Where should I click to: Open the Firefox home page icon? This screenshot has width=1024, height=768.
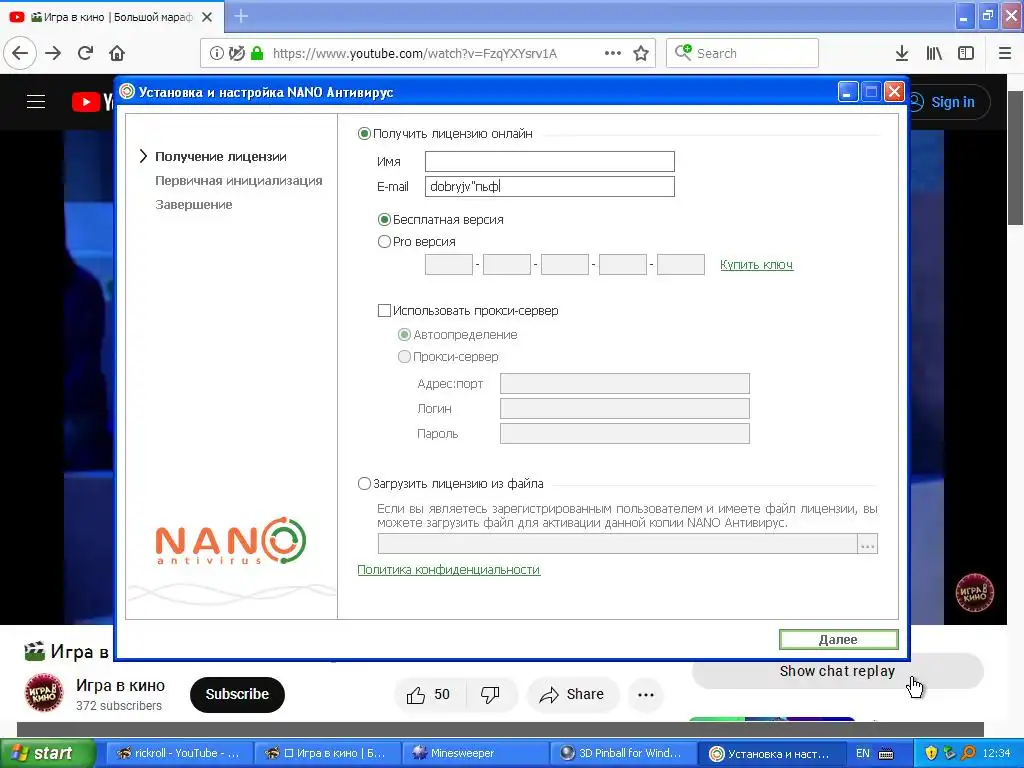(117, 54)
